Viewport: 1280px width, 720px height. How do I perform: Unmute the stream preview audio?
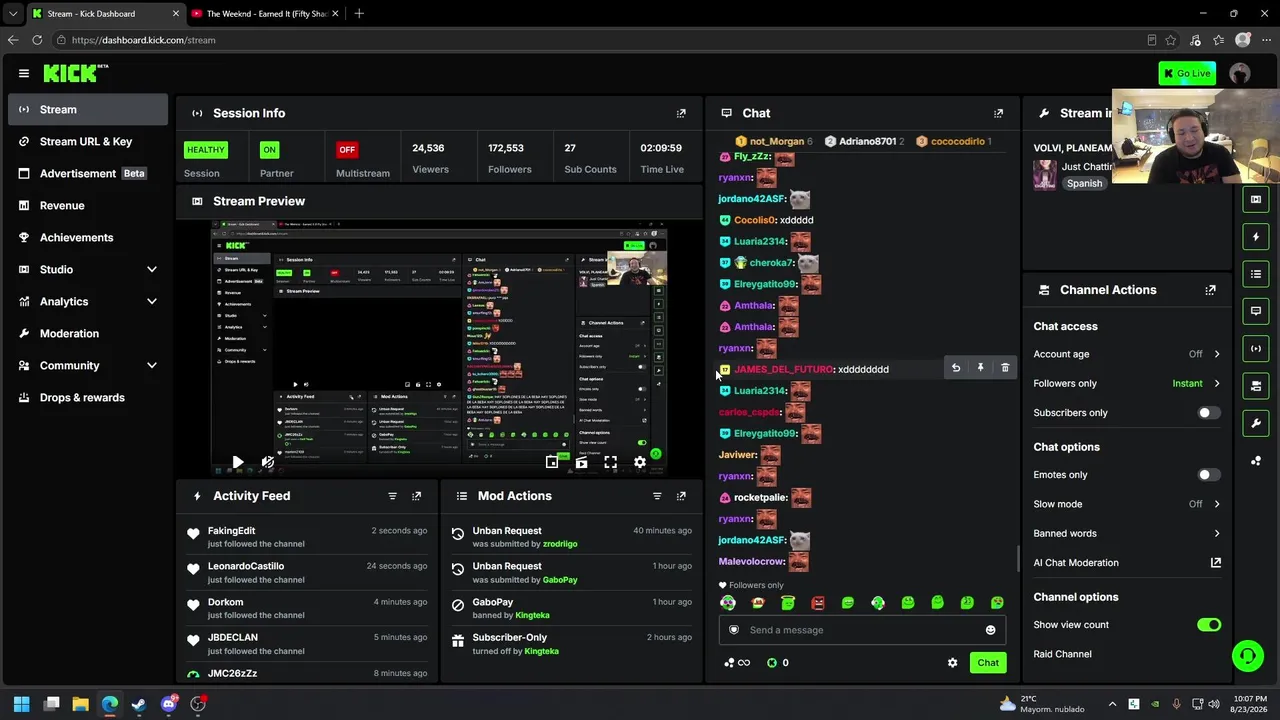point(267,462)
